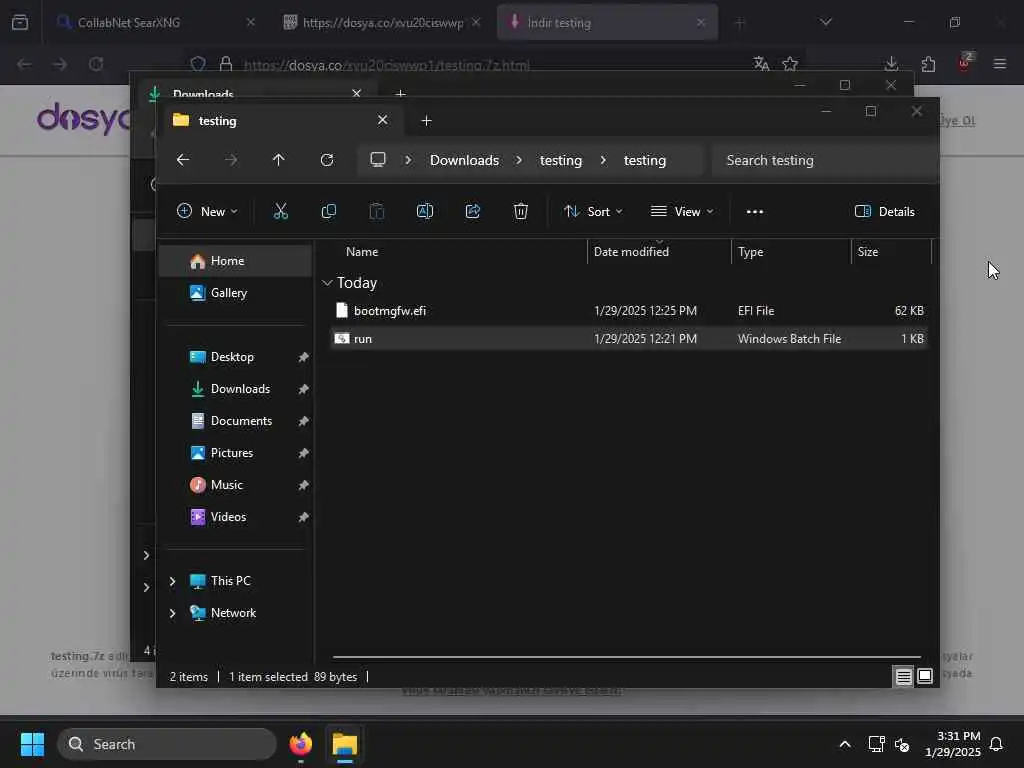
Task: Open Videos in the quick access list
Action: pos(235,517)
